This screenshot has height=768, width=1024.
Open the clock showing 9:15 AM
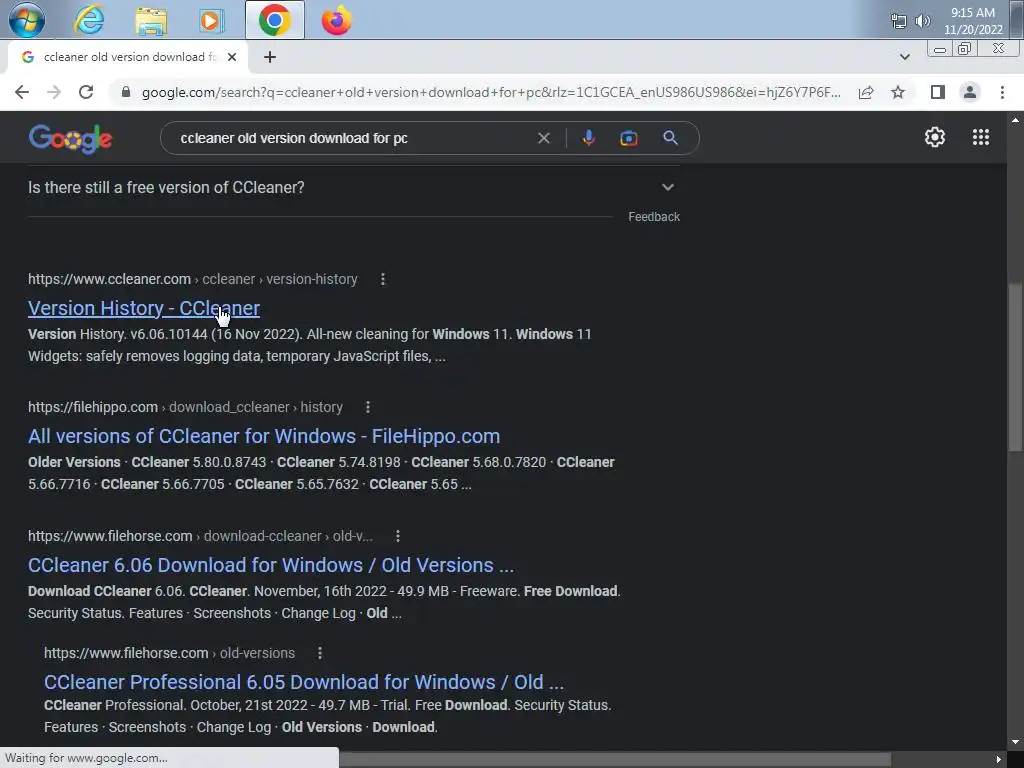[x=972, y=21]
